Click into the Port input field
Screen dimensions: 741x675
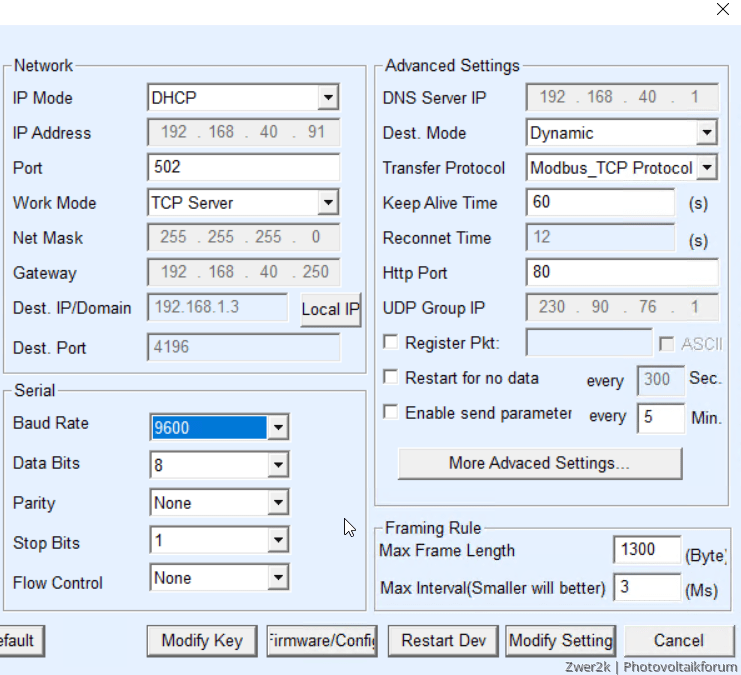(x=243, y=168)
